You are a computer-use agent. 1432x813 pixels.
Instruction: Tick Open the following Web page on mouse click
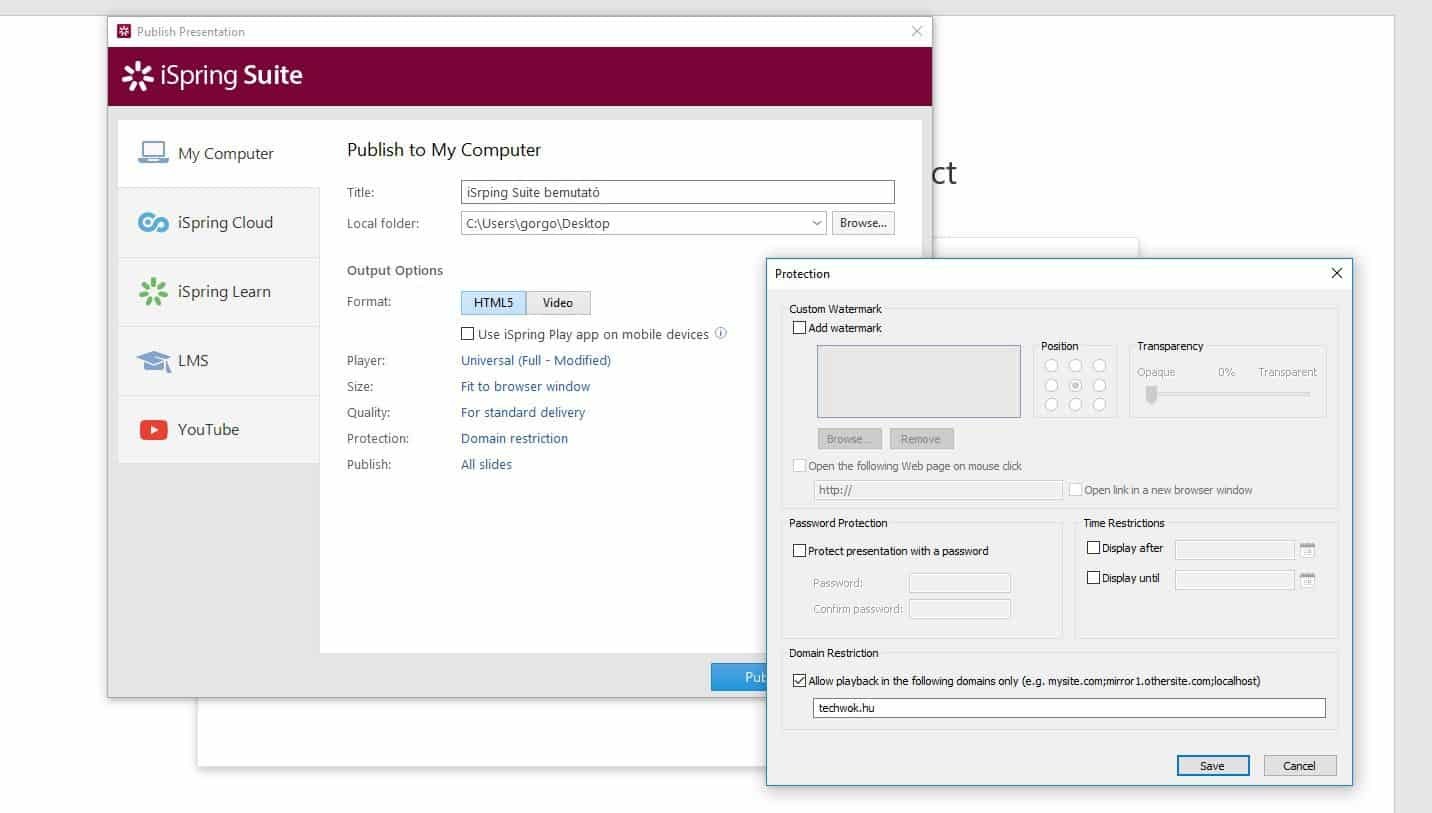[x=799, y=466]
